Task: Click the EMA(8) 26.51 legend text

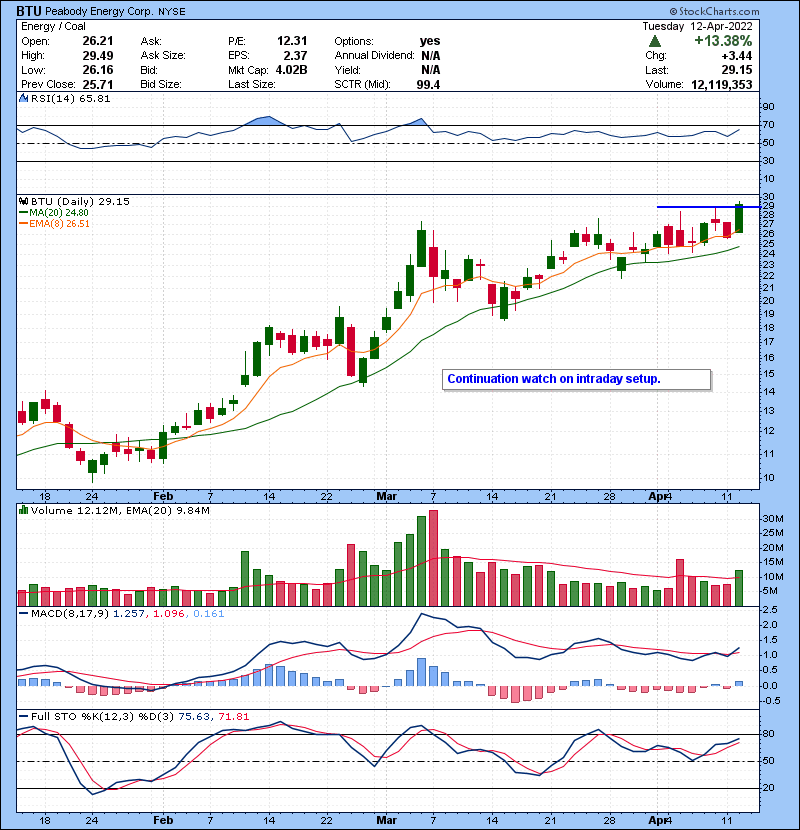Action: 59,224
